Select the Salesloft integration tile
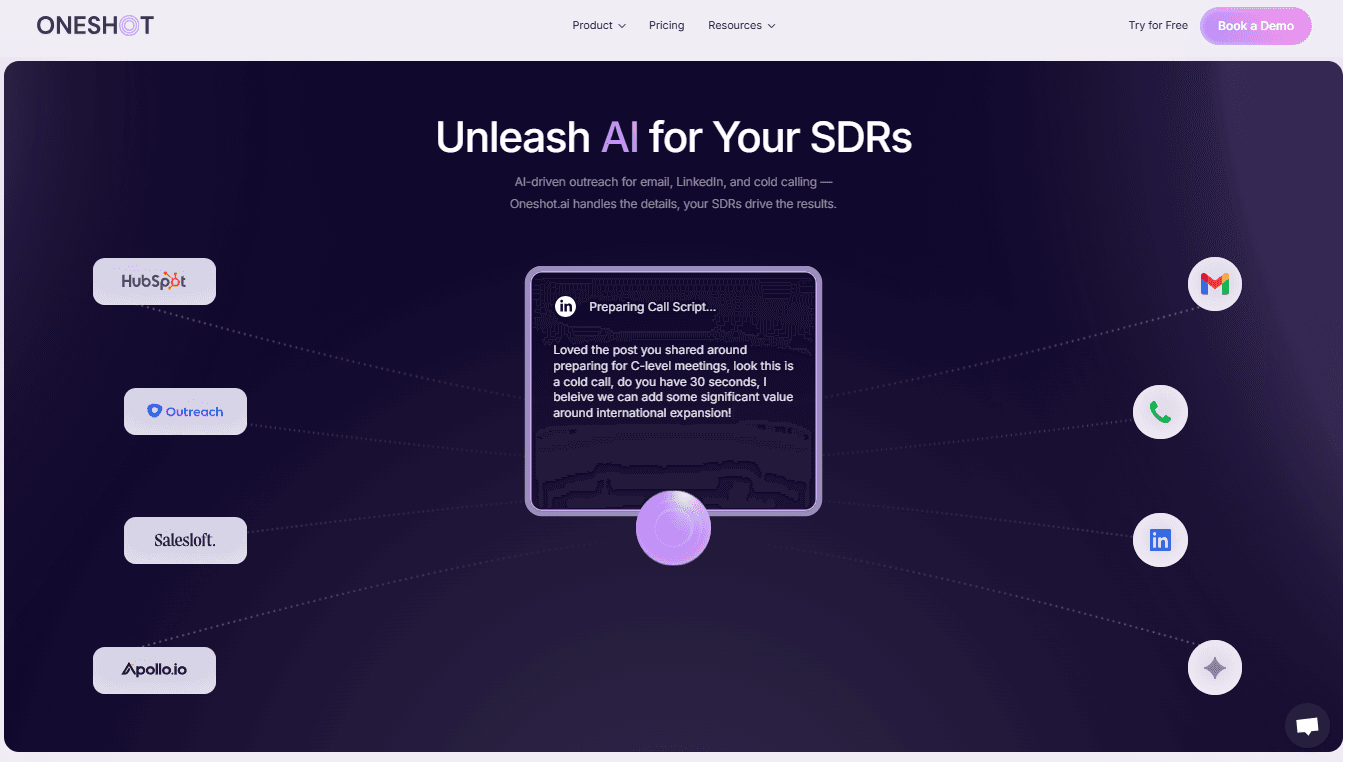Image resolution: width=1348 pixels, height=762 pixels. [x=185, y=540]
